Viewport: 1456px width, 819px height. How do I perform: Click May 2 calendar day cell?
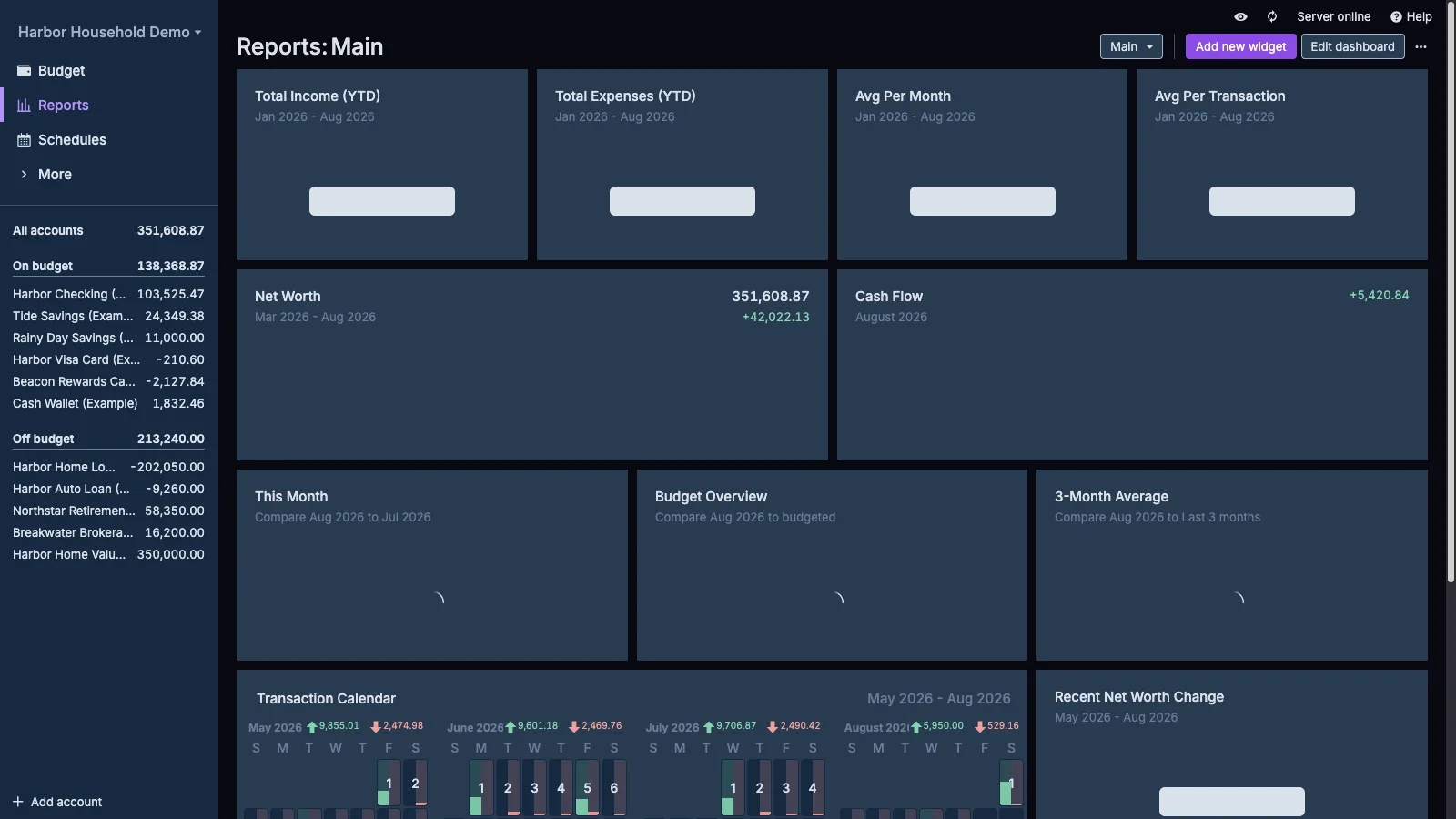coord(415,784)
